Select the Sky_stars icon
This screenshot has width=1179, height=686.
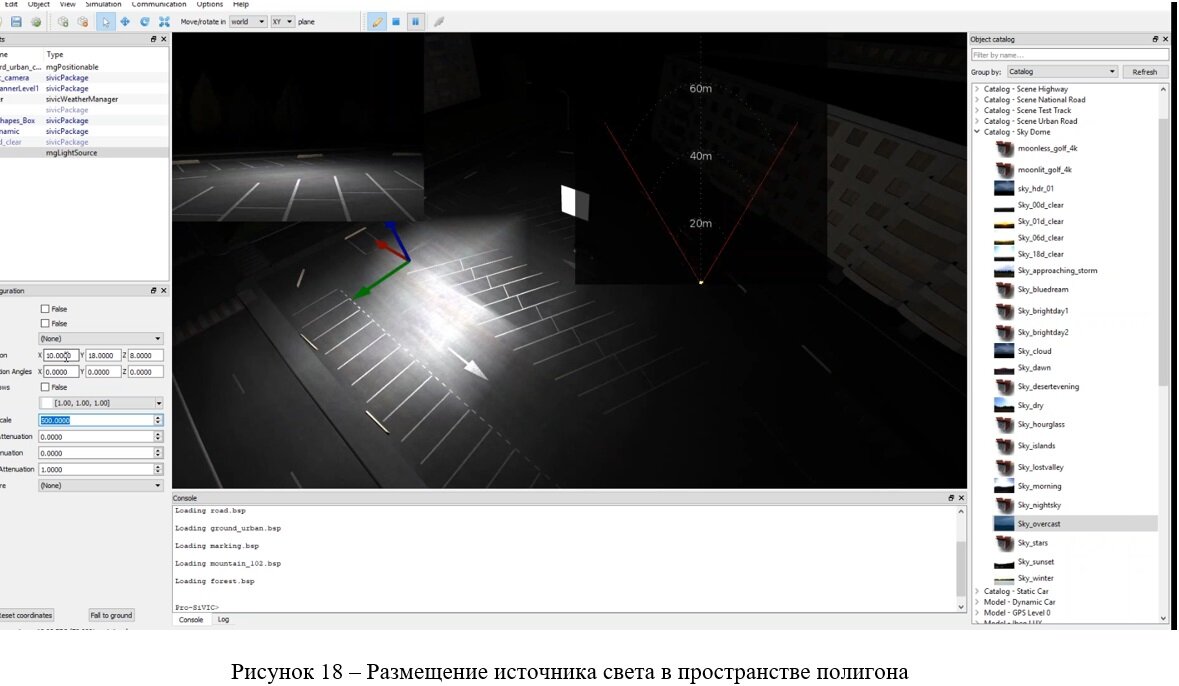coord(1005,543)
